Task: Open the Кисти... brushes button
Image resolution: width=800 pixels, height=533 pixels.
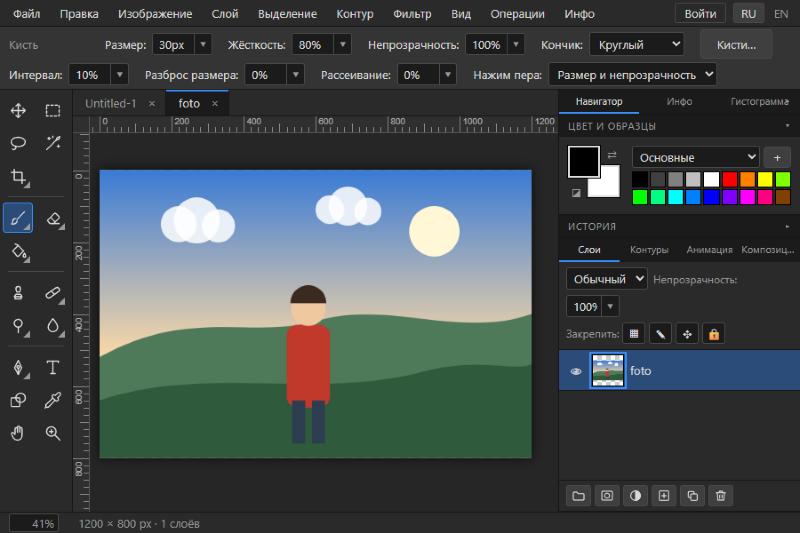Action: [736, 45]
